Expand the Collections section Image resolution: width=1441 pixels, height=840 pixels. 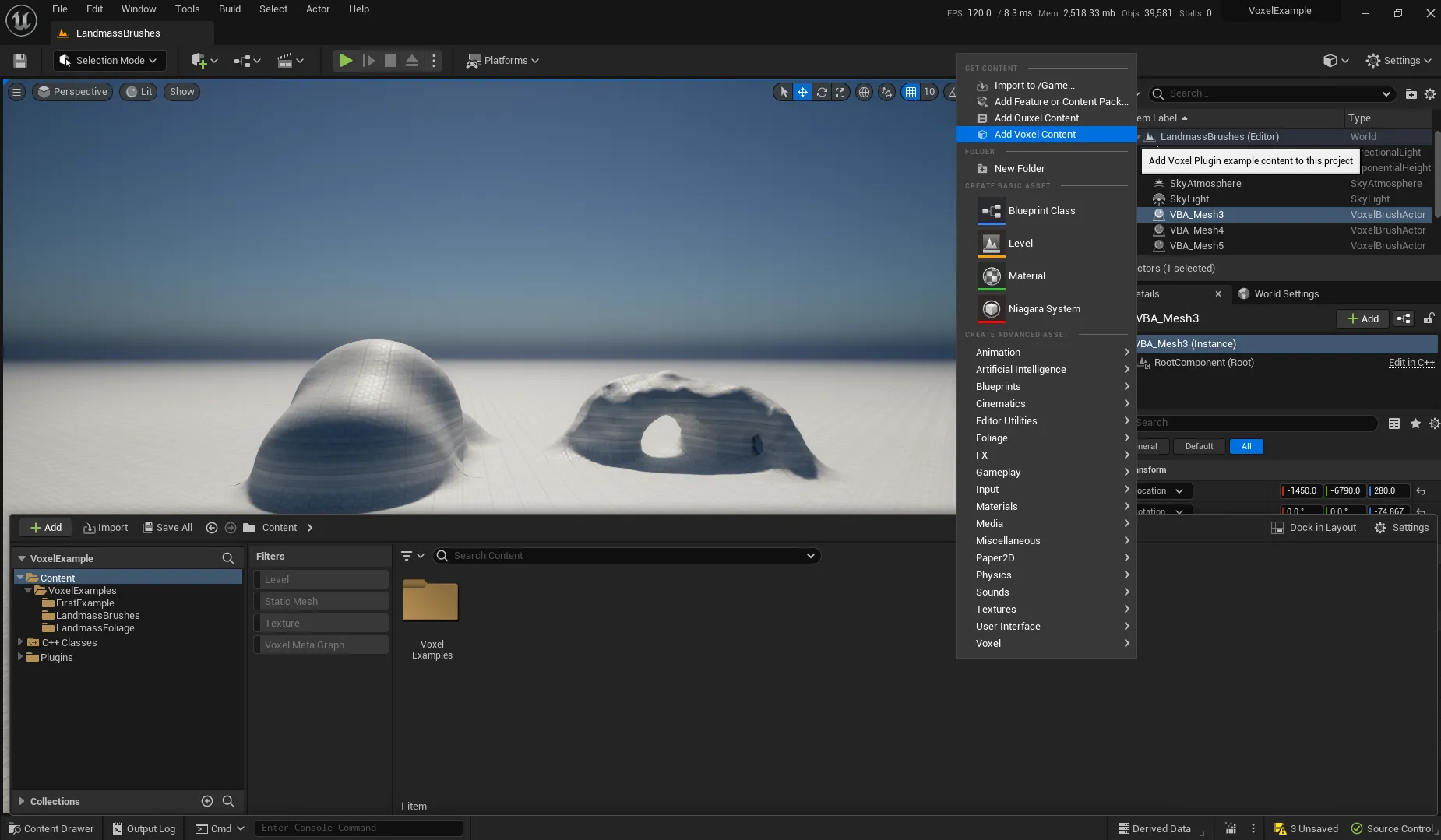click(22, 801)
